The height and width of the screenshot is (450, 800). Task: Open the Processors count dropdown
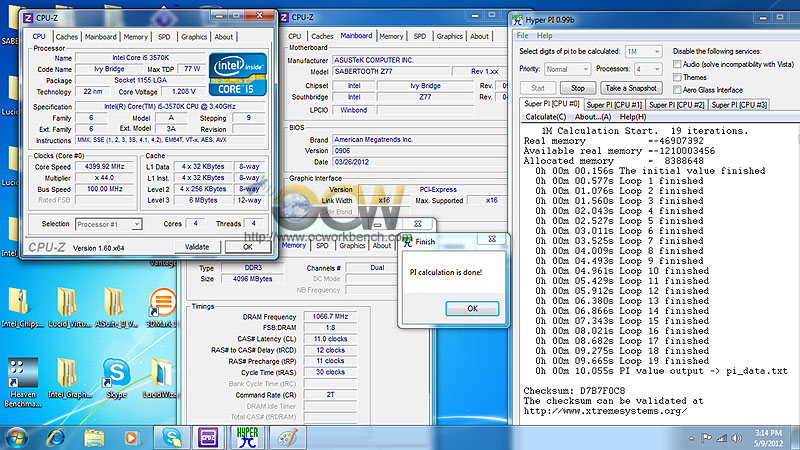648,69
